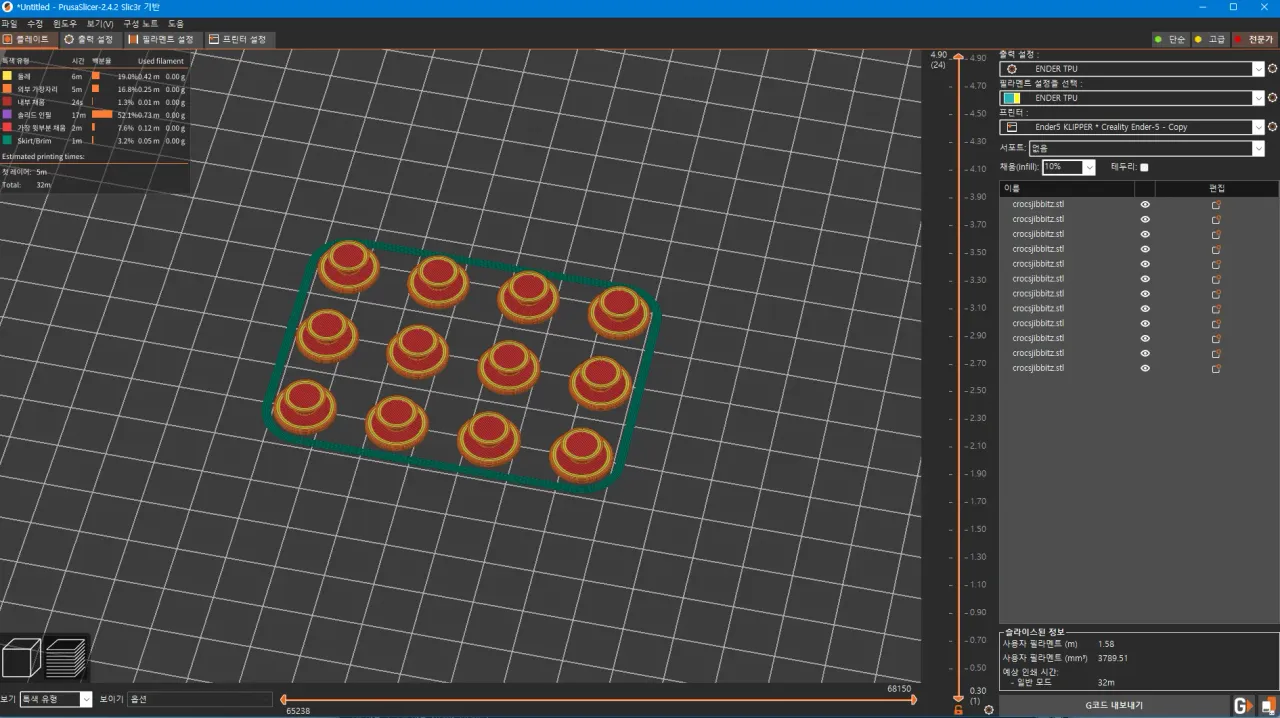Click green Skirt/Brim color swatch
The width and height of the screenshot is (1280, 718).
[x=7, y=141]
